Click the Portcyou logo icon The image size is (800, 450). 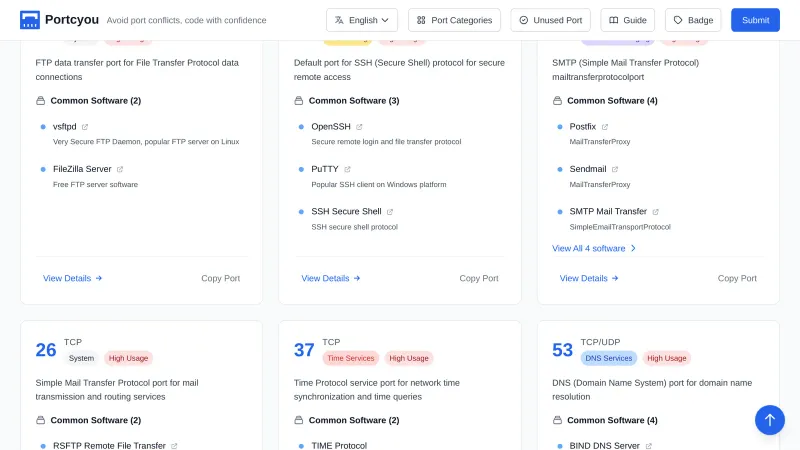pyautogui.click(x=30, y=20)
